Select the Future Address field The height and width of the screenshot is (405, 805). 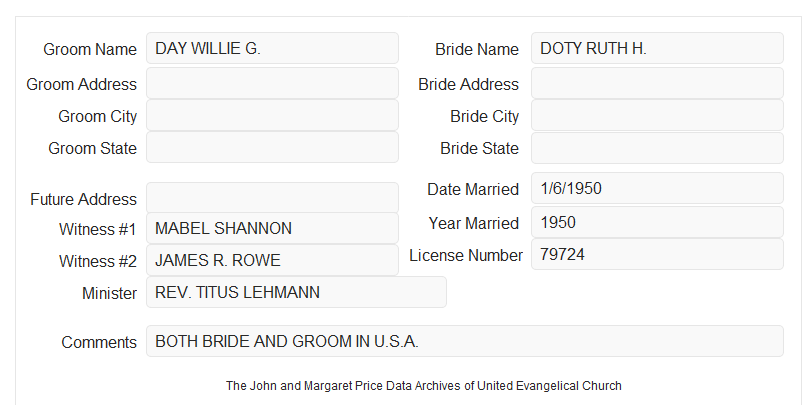click(x=272, y=198)
